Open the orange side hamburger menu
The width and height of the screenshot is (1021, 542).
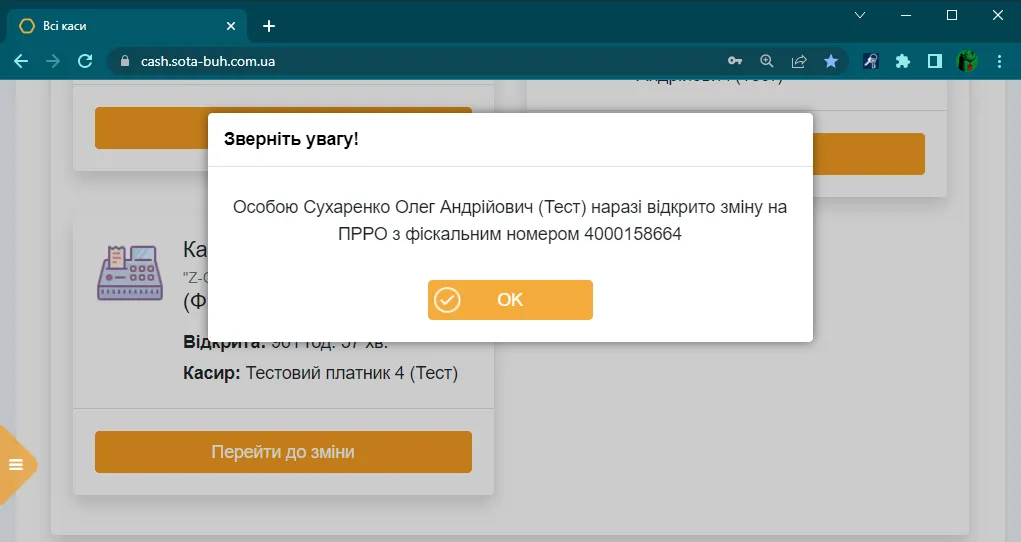[16, 464]
